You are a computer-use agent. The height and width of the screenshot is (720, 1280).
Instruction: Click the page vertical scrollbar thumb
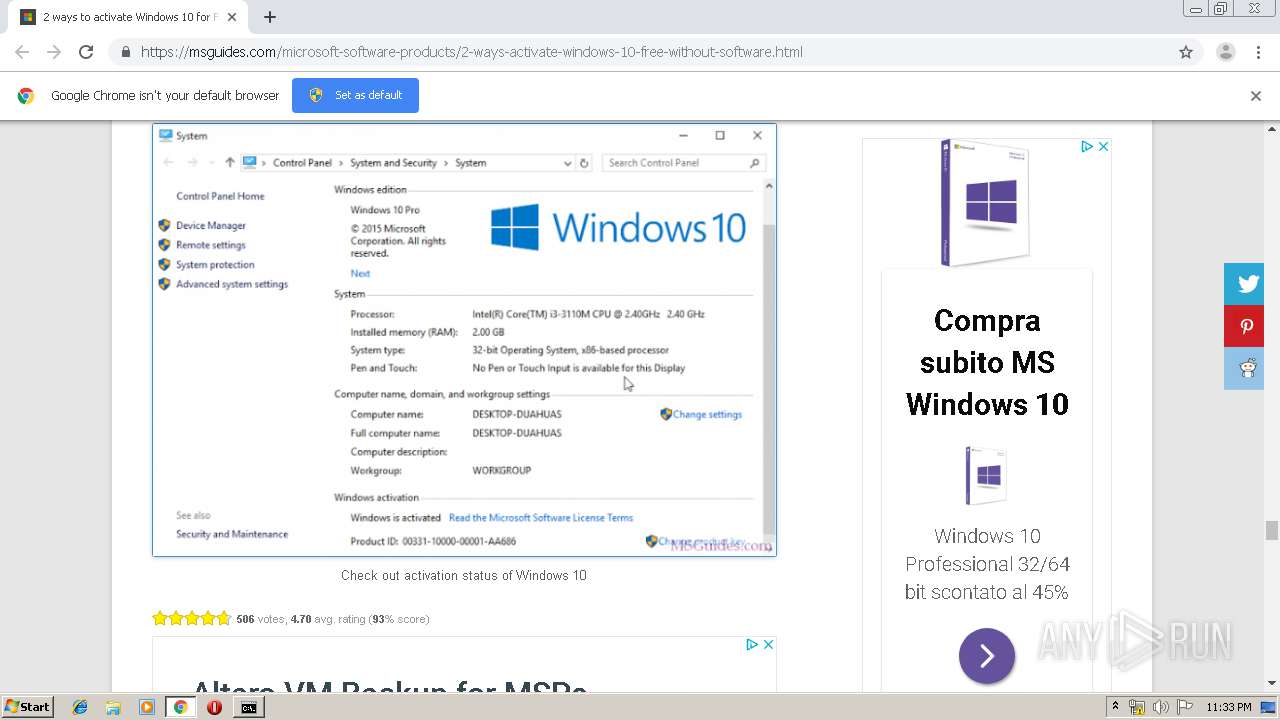(1271, 530)
